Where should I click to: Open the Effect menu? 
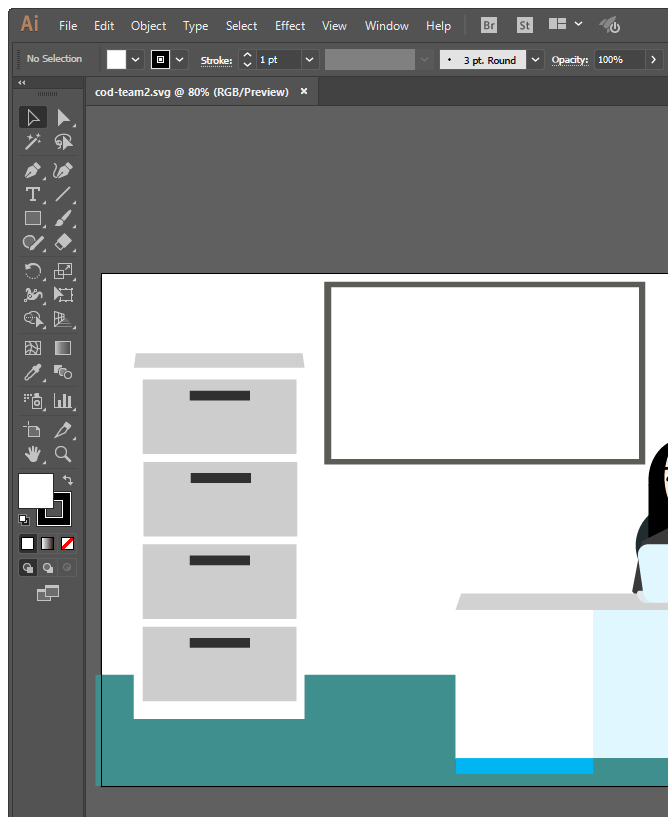[290, 25]
